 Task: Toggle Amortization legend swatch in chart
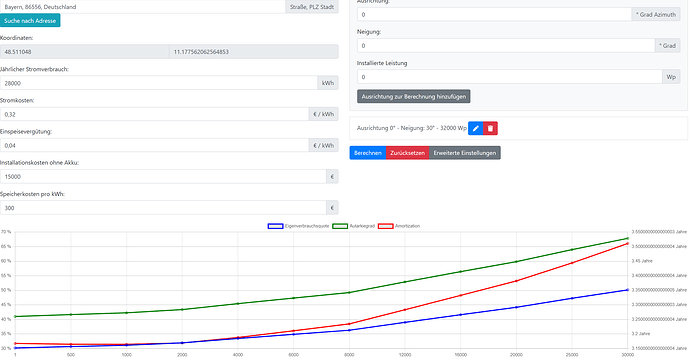pyautogui.click(x=385, y=226)
